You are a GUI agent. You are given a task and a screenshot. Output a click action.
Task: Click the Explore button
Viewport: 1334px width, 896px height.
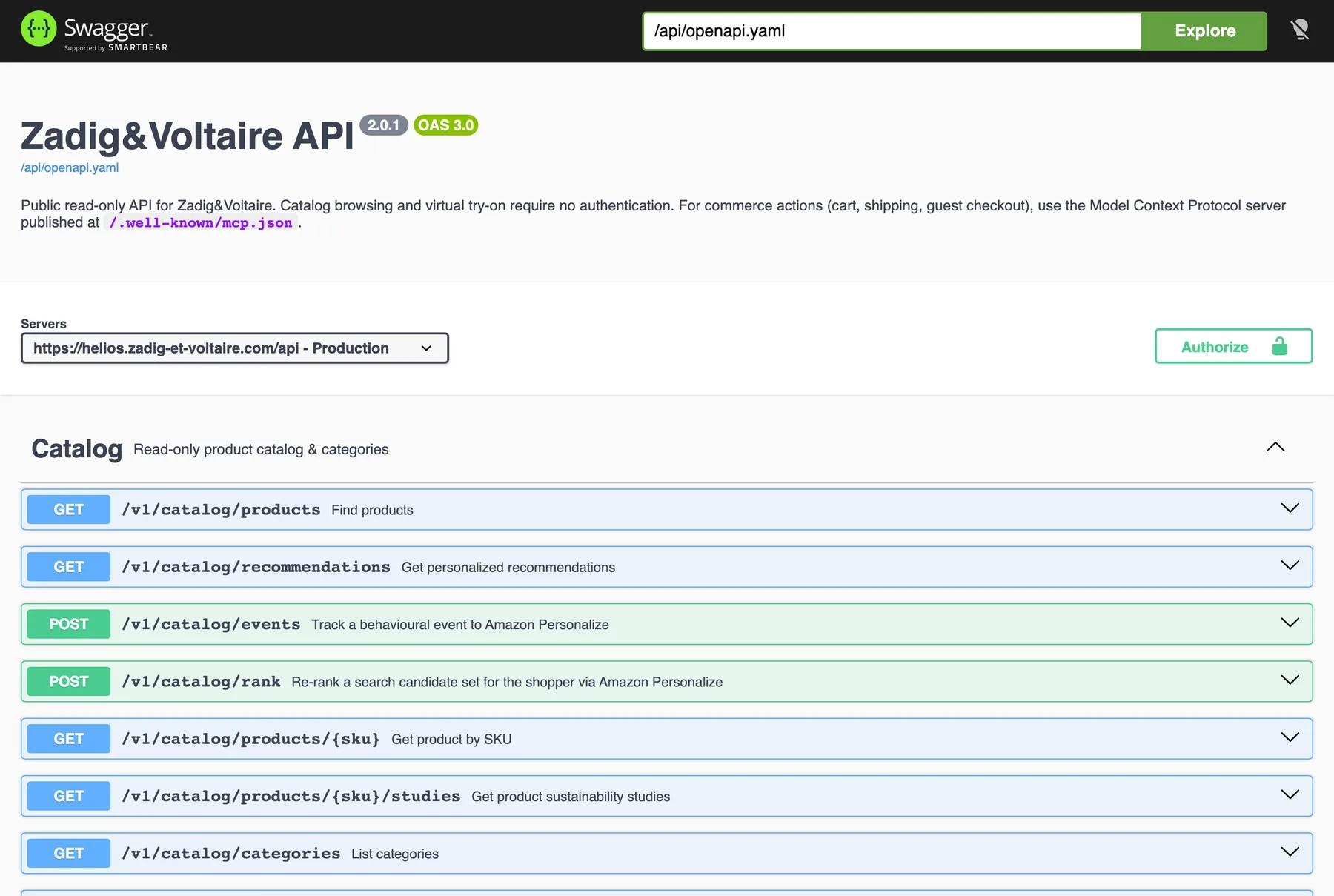coord(1204,31)
